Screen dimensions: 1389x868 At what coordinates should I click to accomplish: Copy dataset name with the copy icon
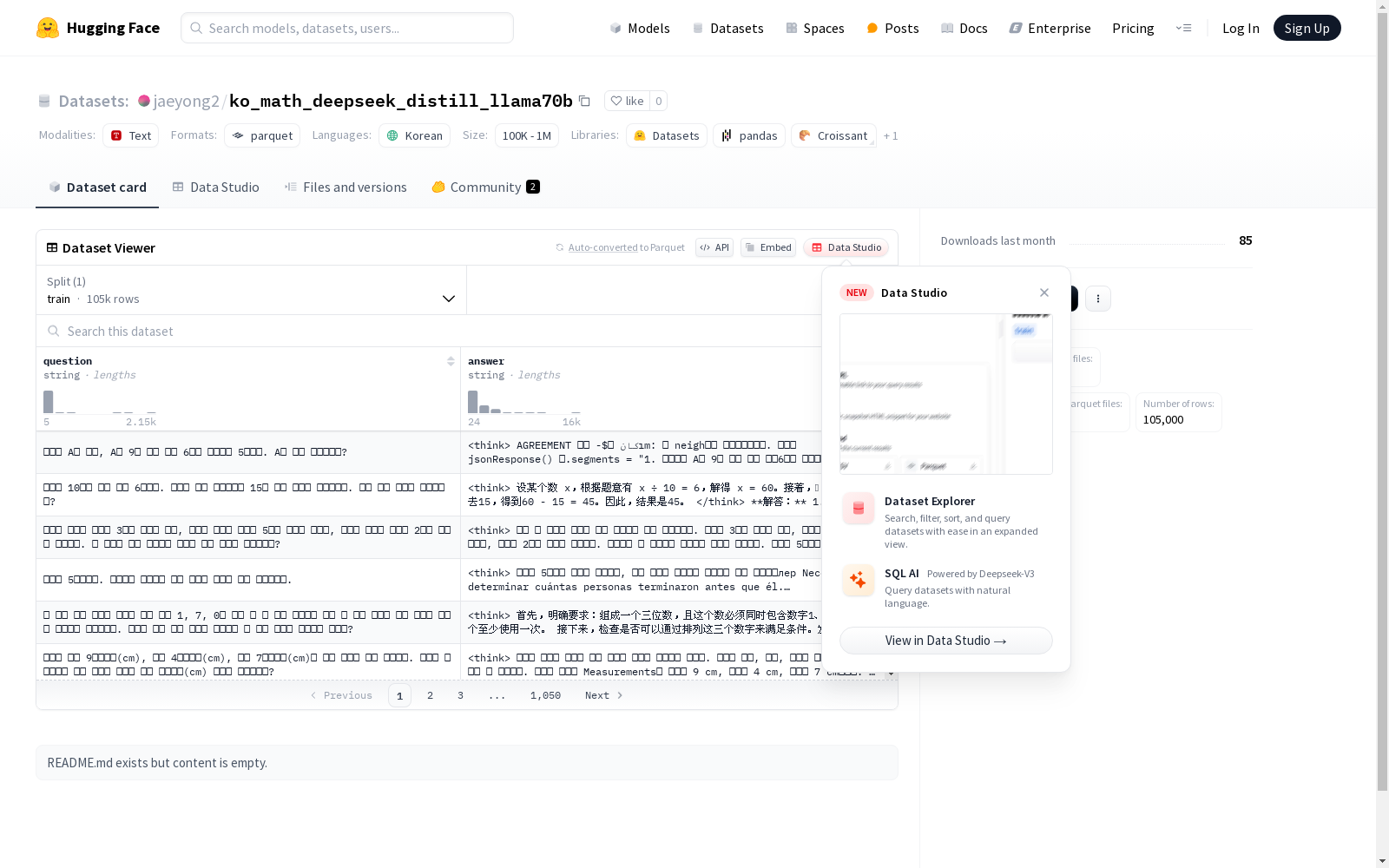585,101
